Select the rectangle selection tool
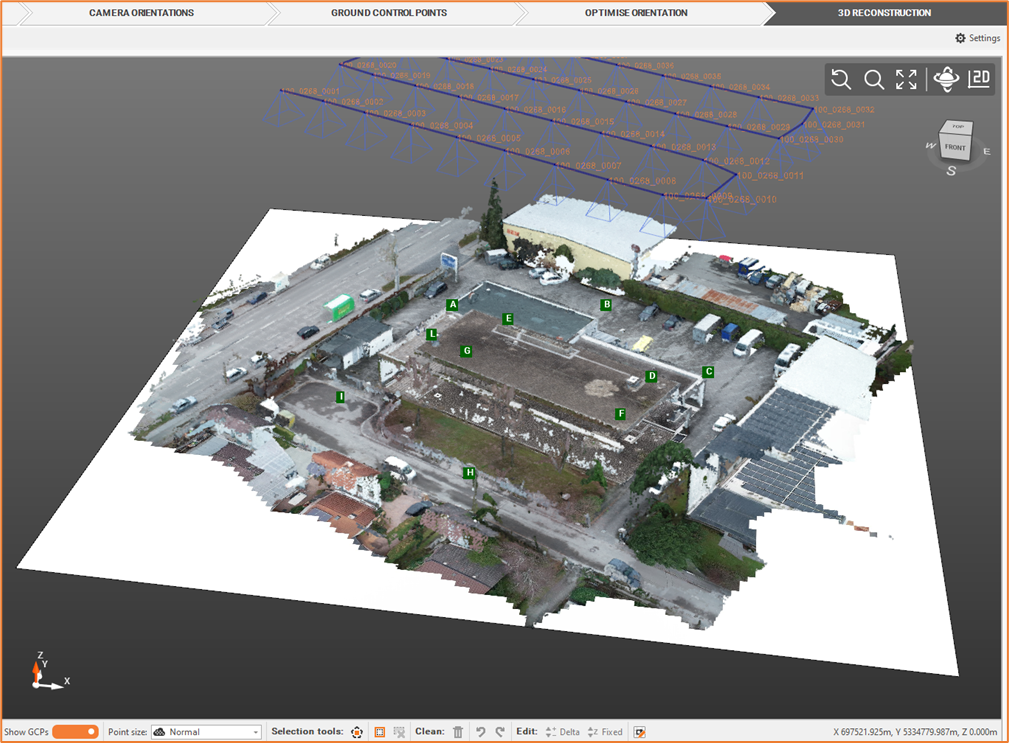Screen dimensions: 1009x743 [380, 732]
